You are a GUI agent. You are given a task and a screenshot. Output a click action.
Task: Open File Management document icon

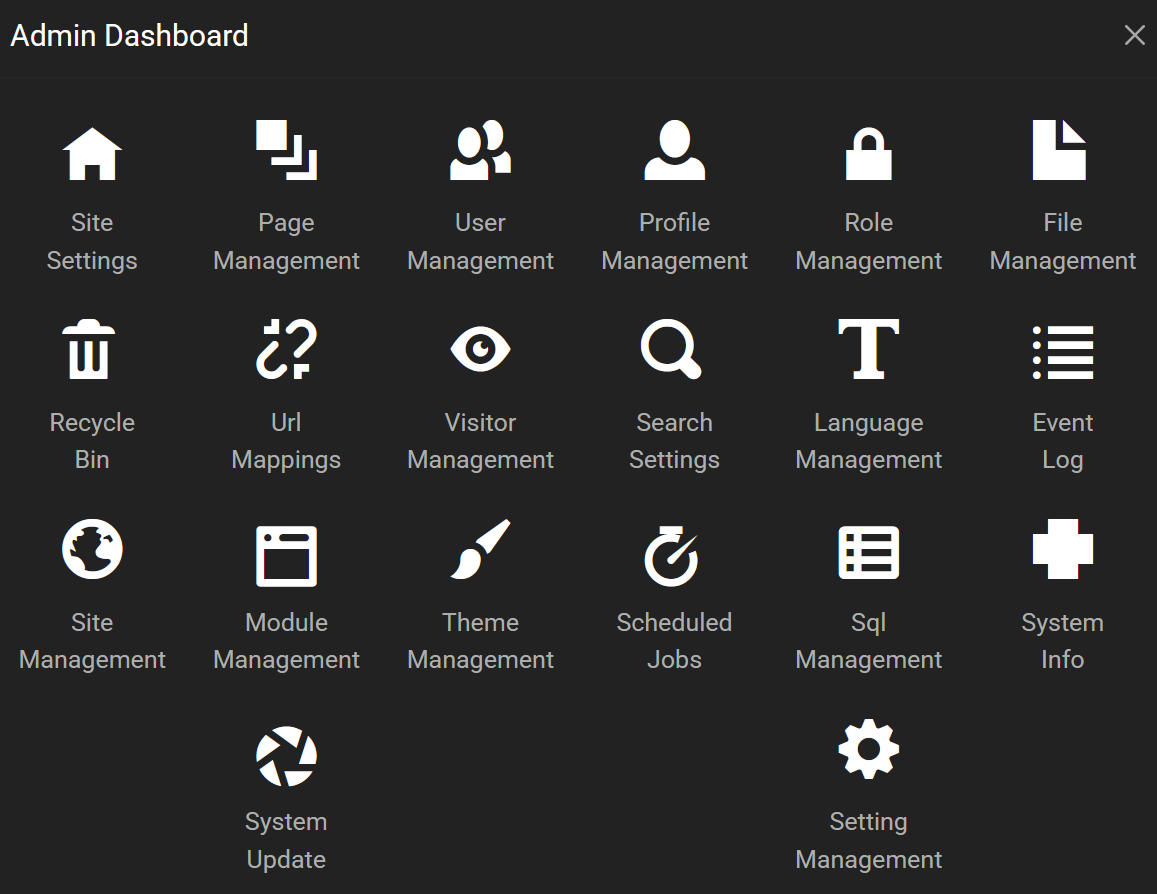click(x=1059, y=151)
